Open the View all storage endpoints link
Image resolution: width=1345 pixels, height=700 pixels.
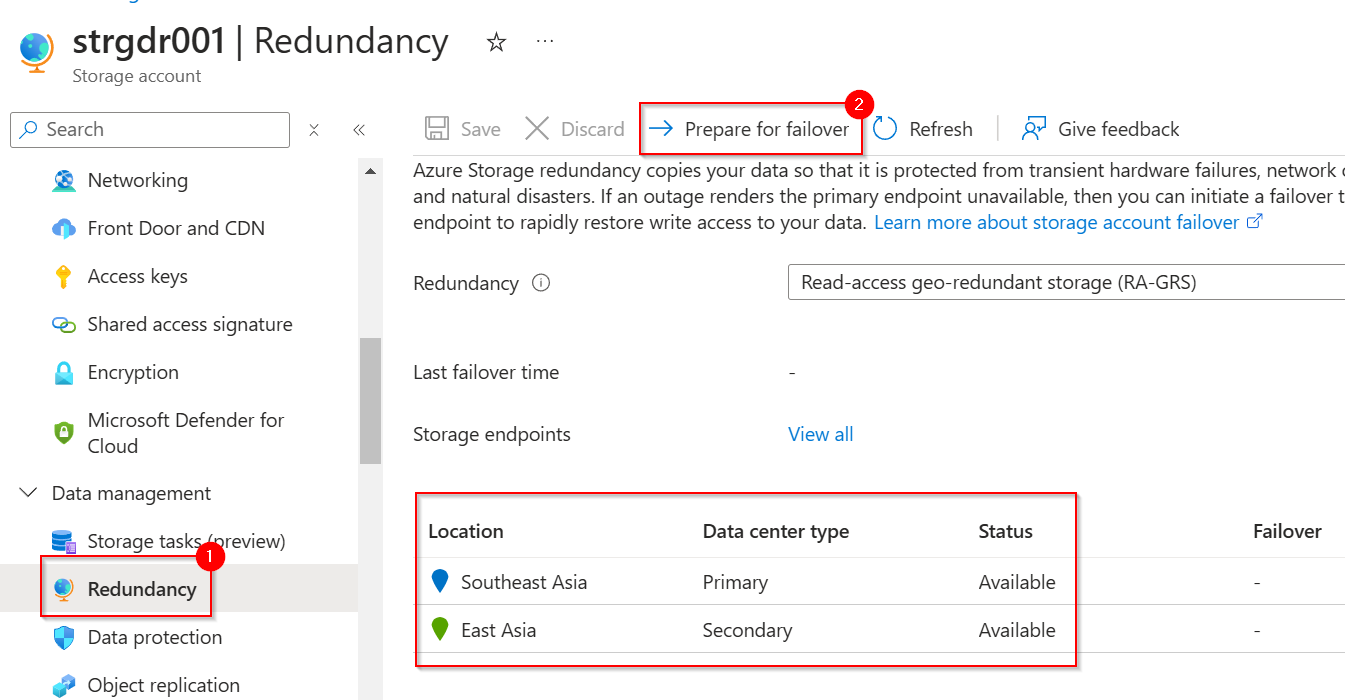(x=820, y=433)
